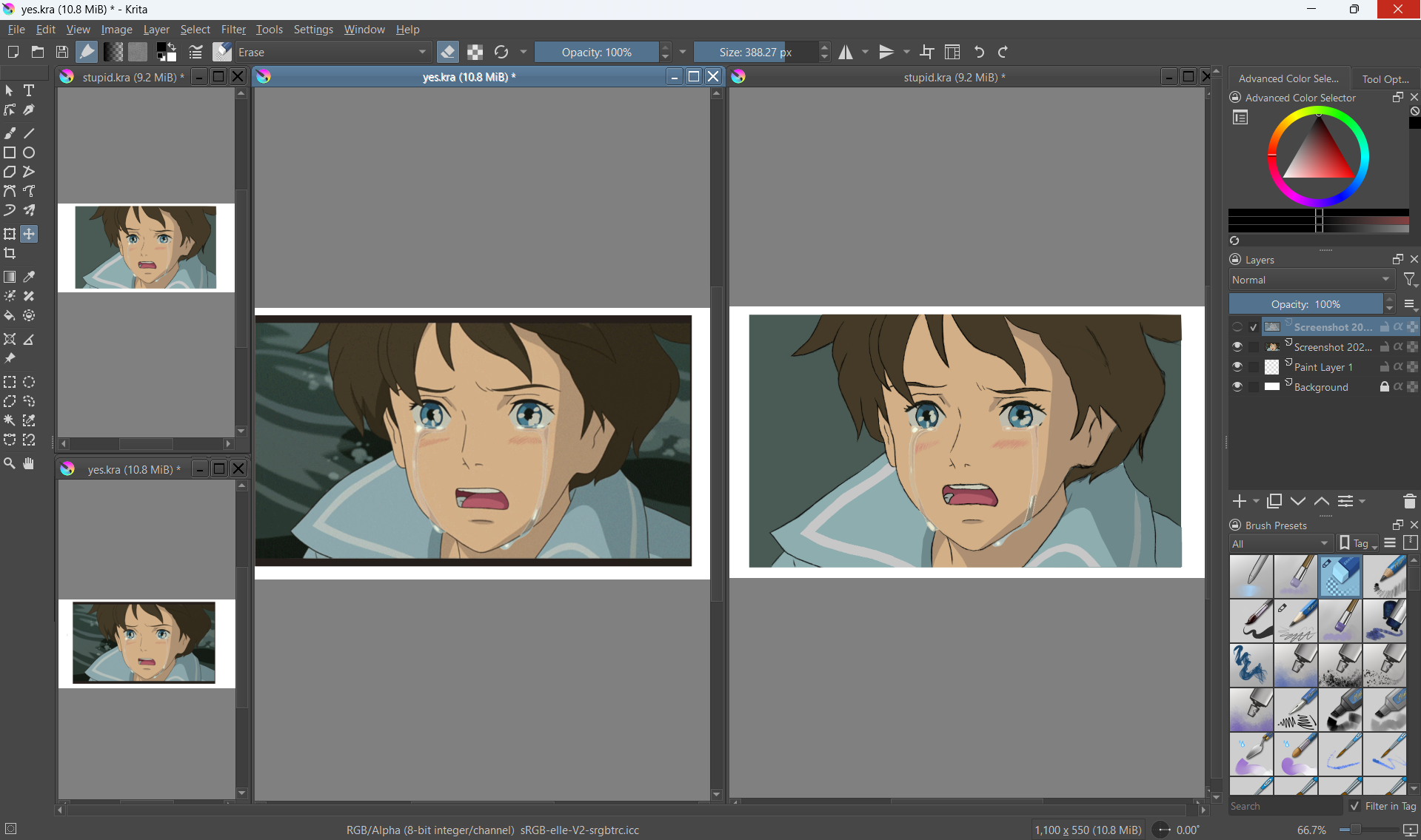The height and width of the screenshot is (840, 1421).
Task: Delete the layer with trash icon
Action: (1409, 501)
